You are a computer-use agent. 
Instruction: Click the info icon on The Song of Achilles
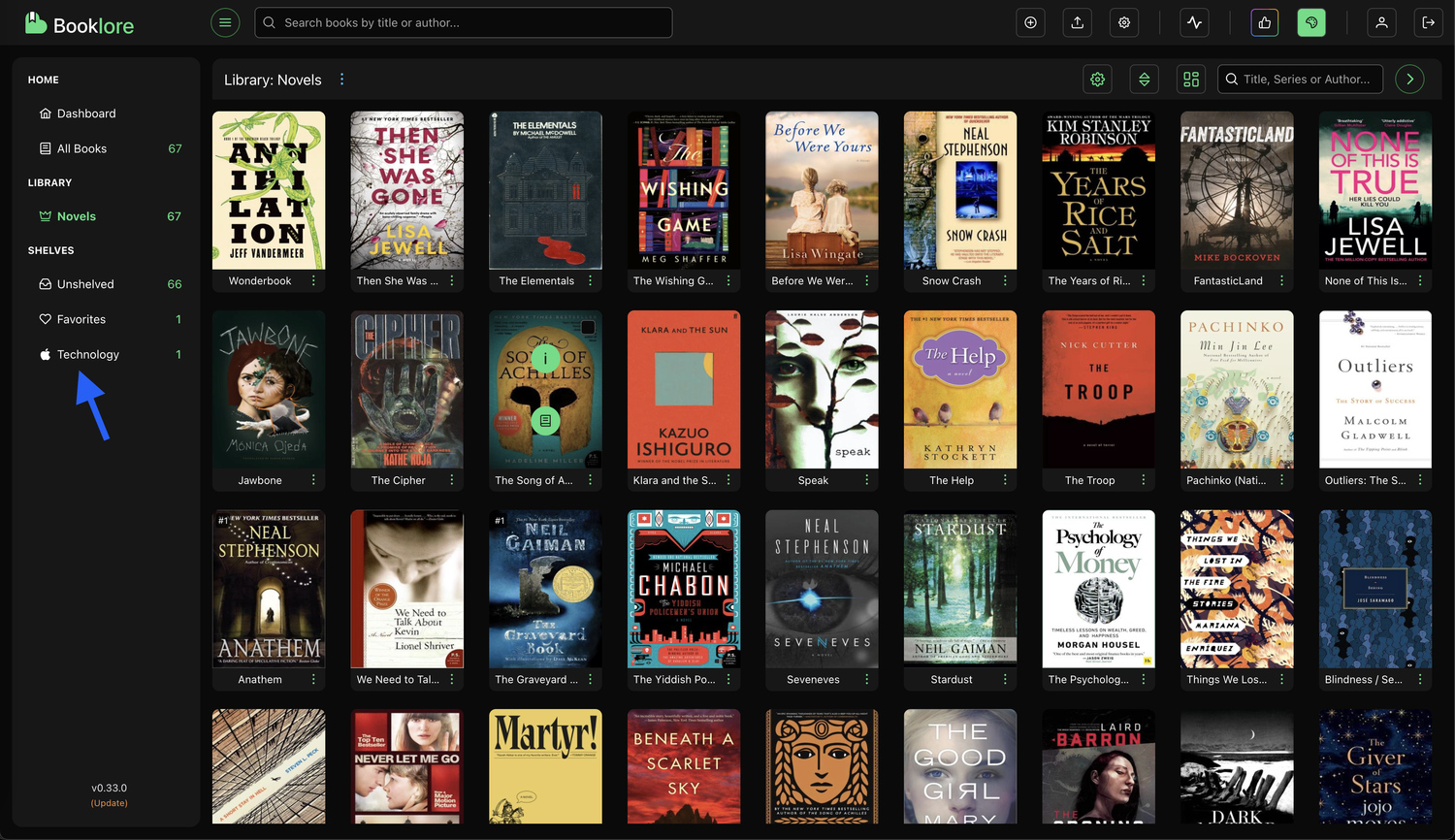545,358
